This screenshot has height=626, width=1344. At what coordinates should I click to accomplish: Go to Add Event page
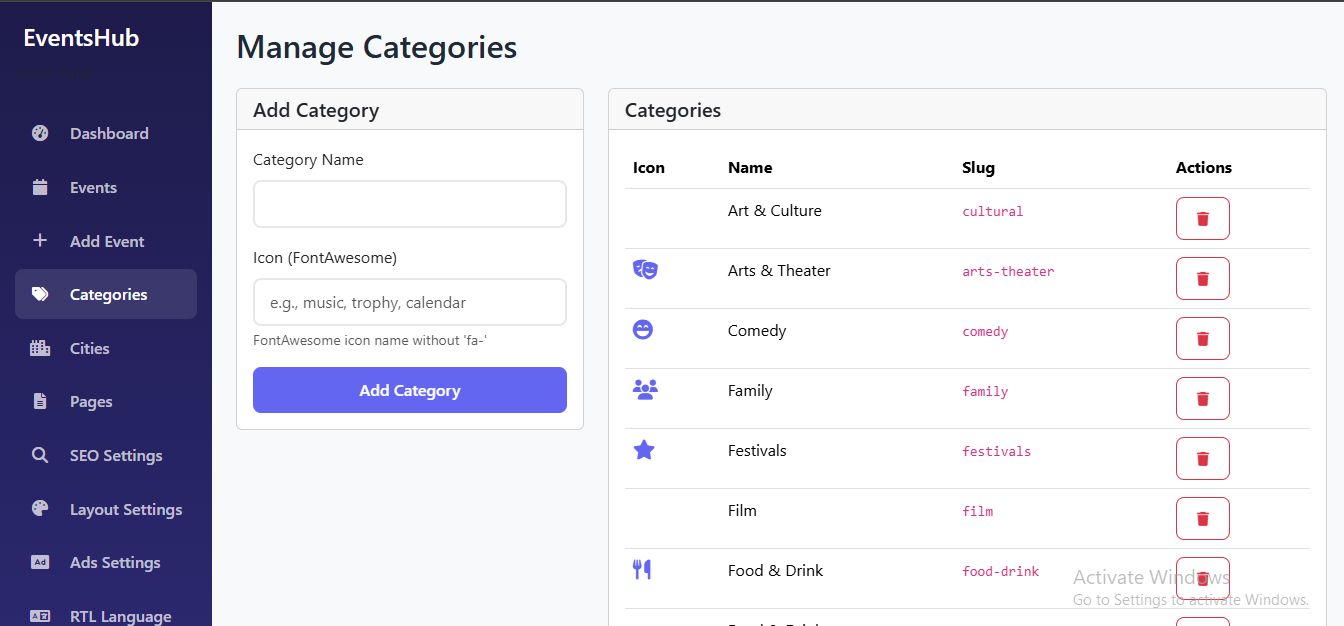(107, 241)
